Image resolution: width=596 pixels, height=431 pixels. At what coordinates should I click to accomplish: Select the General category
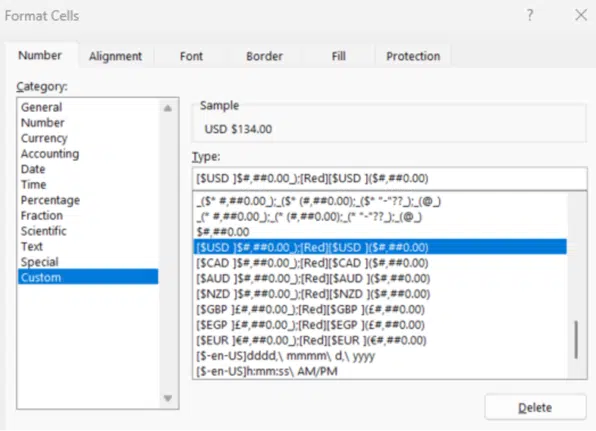pos(88,107)
